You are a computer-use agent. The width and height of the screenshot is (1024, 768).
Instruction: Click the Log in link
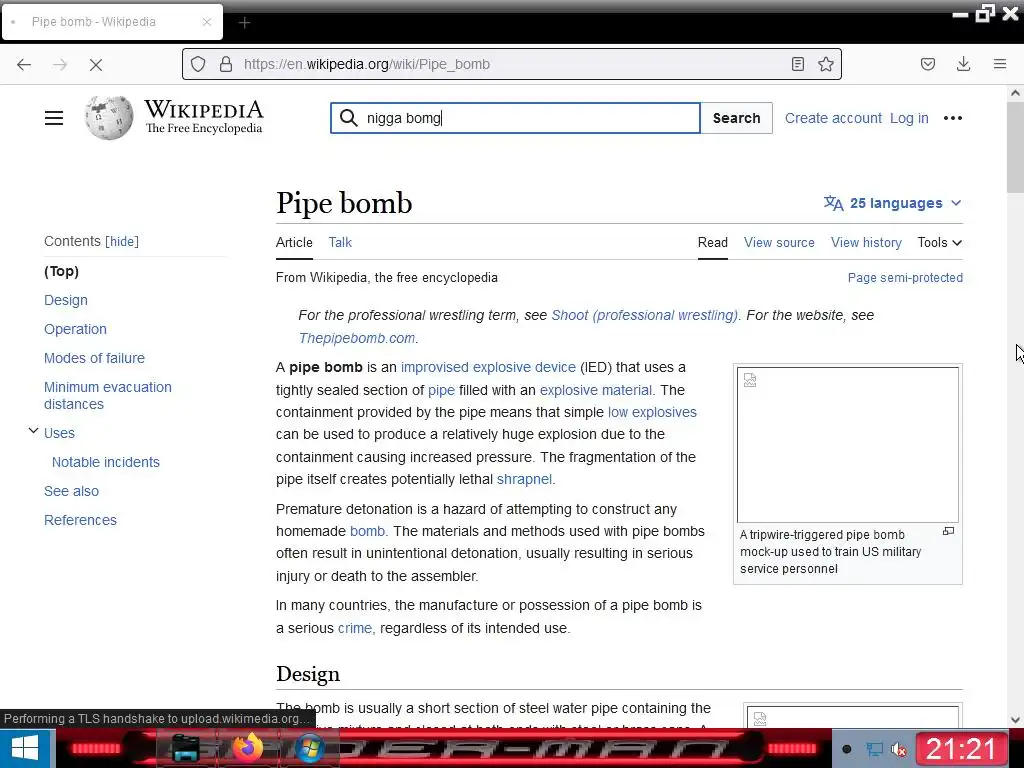point(909,118)
